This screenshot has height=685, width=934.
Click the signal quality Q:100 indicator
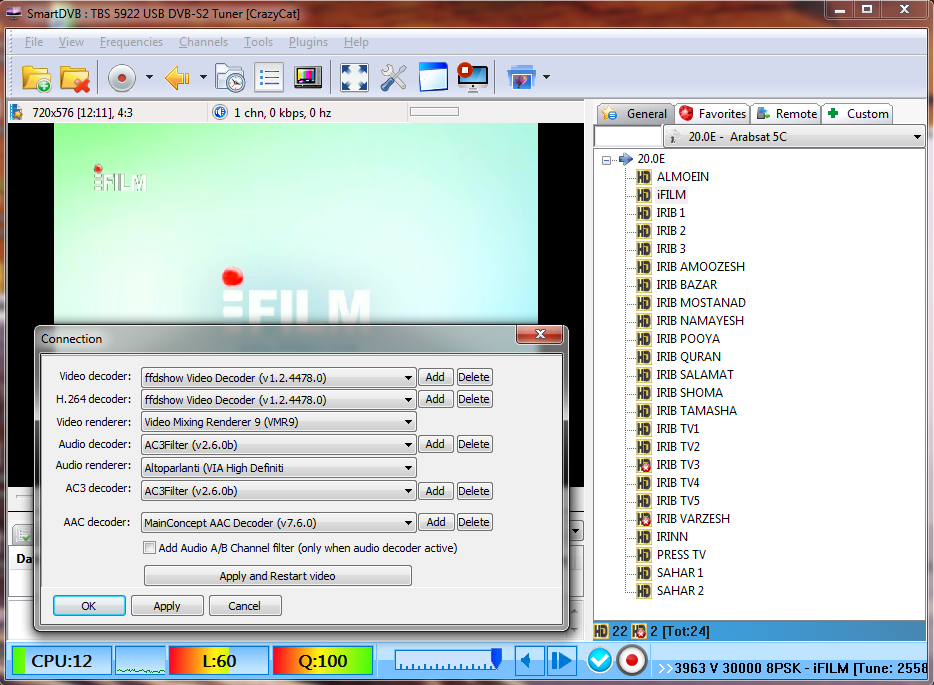[323, 661]
